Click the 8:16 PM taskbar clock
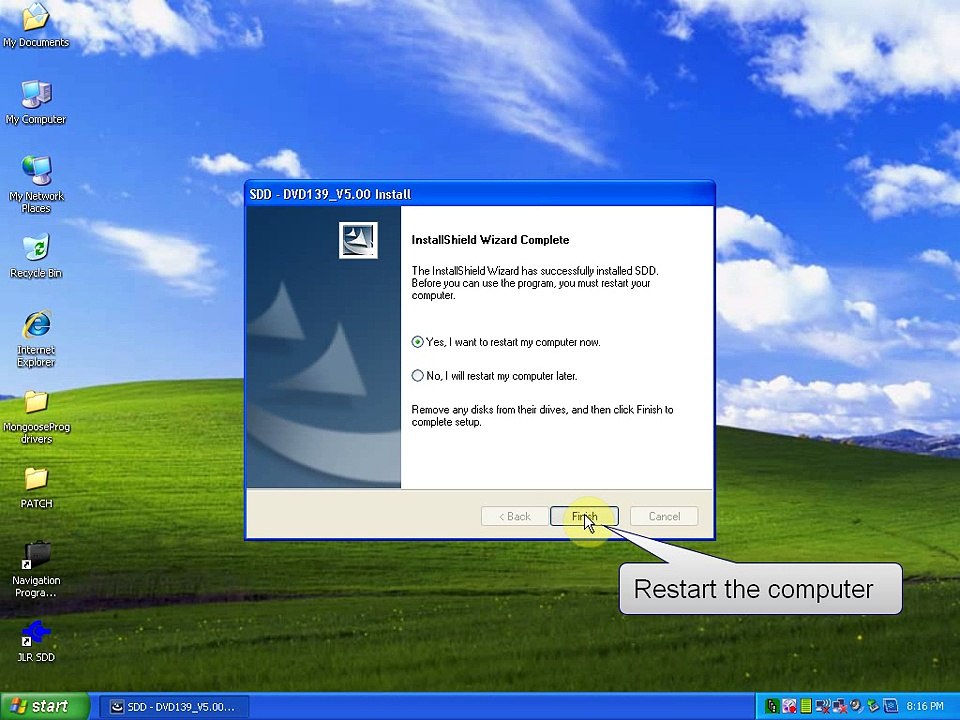The width and height of the screenshot is (960, 720). point(924,706)
